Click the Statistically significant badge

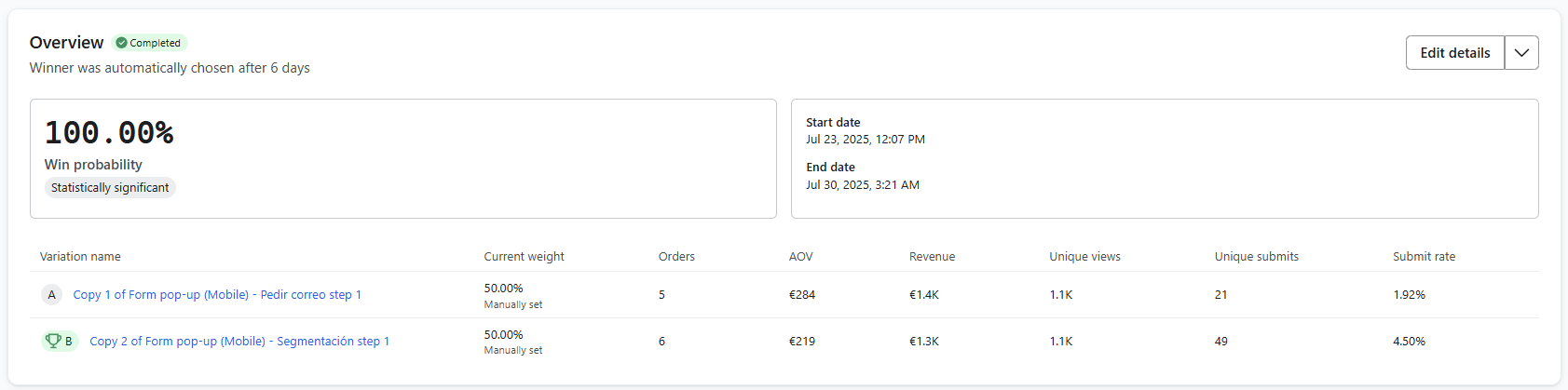click(110, 188)
